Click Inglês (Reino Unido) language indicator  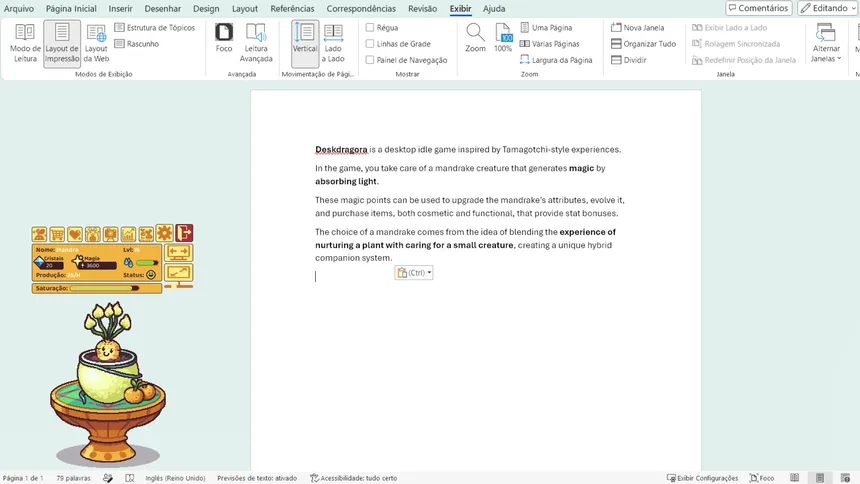175,478
